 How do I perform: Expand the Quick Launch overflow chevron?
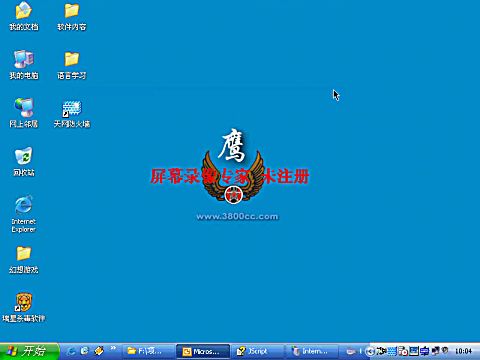pos(113,348)
